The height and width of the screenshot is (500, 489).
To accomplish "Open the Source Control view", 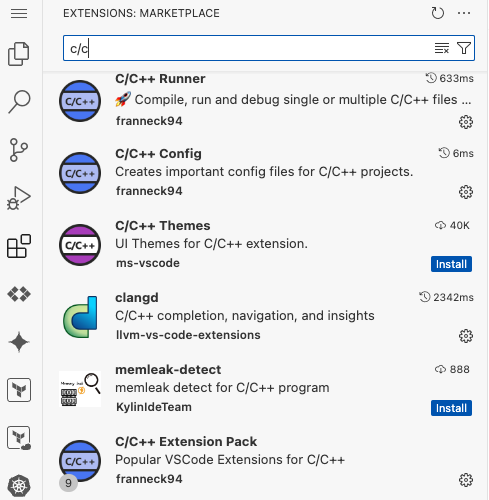I will 19,150.
